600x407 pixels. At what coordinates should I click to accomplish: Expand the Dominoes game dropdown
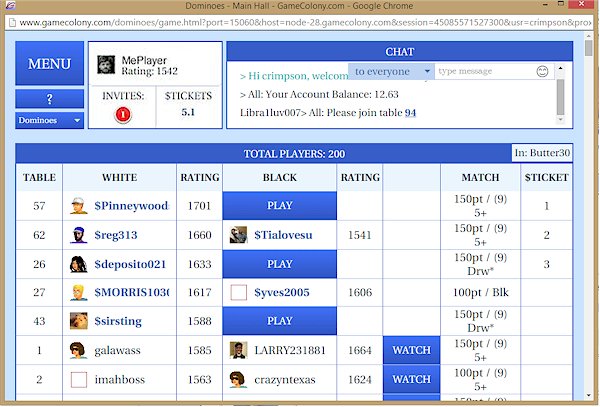(49, 120)
